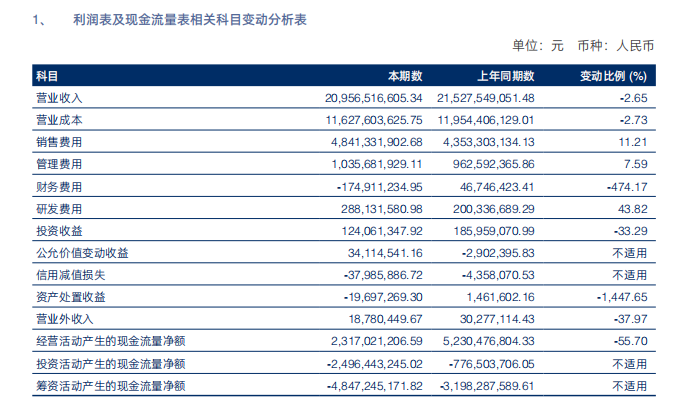Viewport: 692px width, 407px height.
Task: Select 资产处置收益 change ratio -1,447.65
Action: point(622,297)
